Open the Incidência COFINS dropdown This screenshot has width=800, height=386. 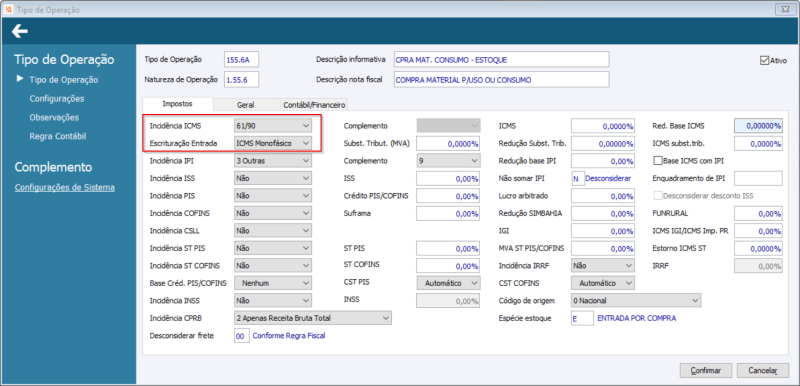click(x=272, y=213)
